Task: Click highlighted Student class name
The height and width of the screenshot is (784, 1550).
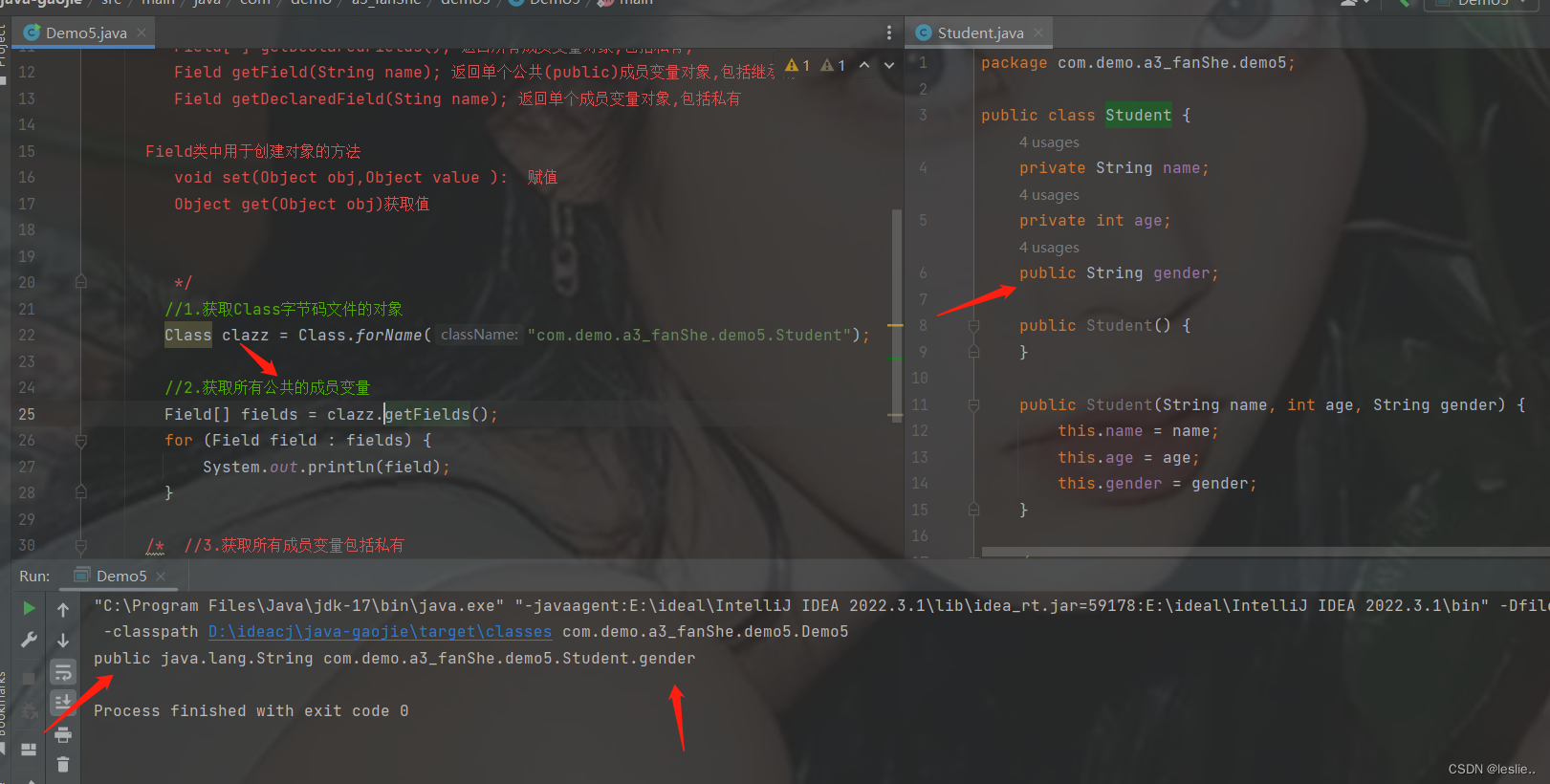Action: coord(1138,116)
